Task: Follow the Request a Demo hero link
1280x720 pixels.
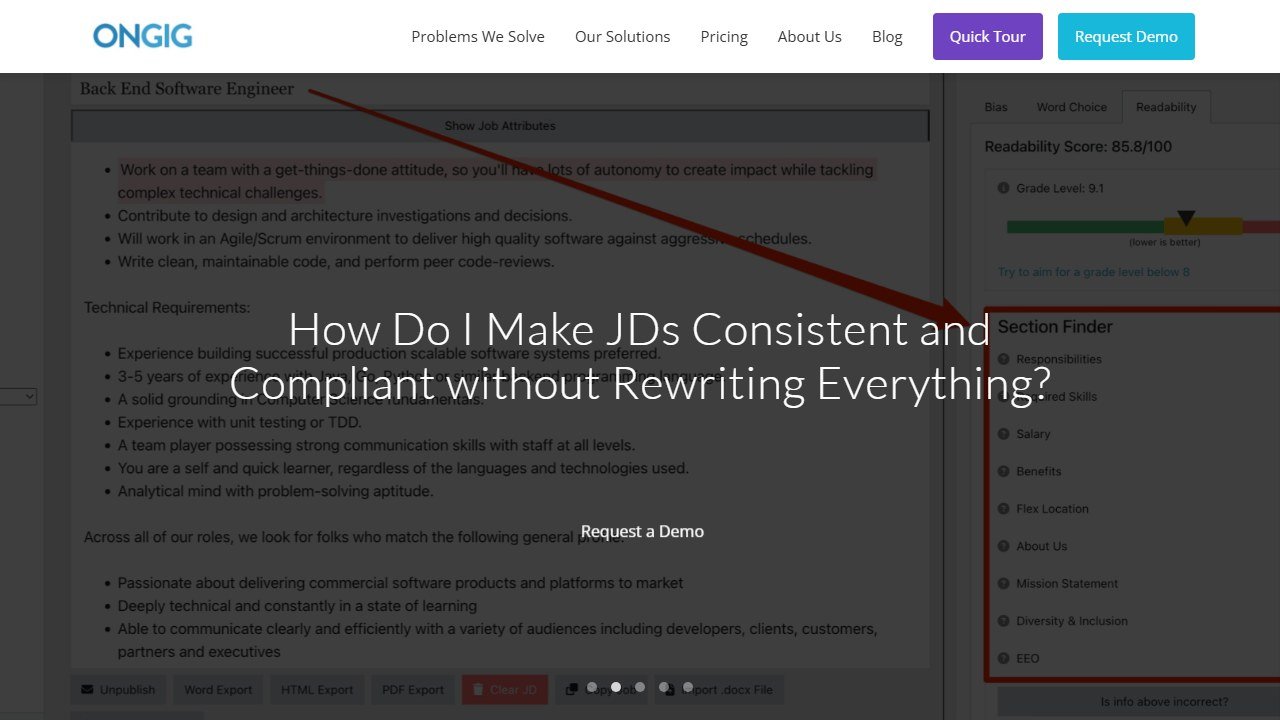Action: click(642, 531)
